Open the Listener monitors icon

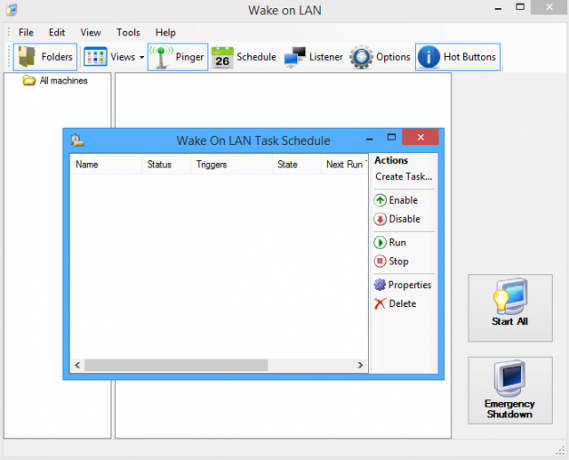coord(295,57)
